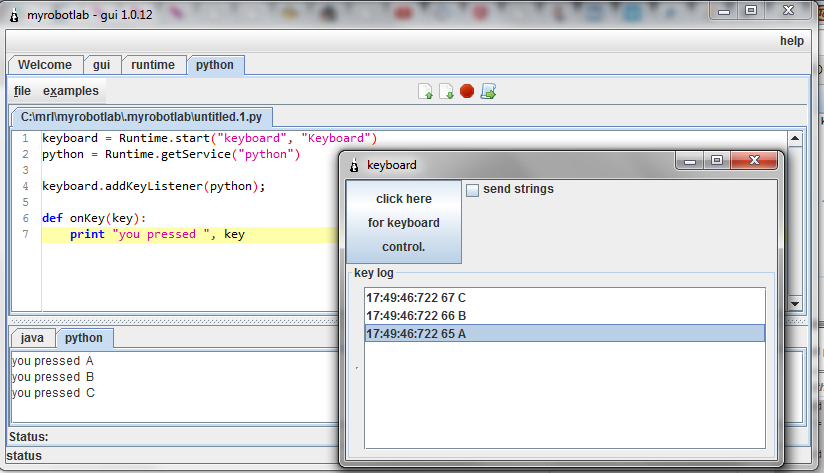Click the red stop script icon
This screenshot has width=824, height=473.
tap(467, 91)
